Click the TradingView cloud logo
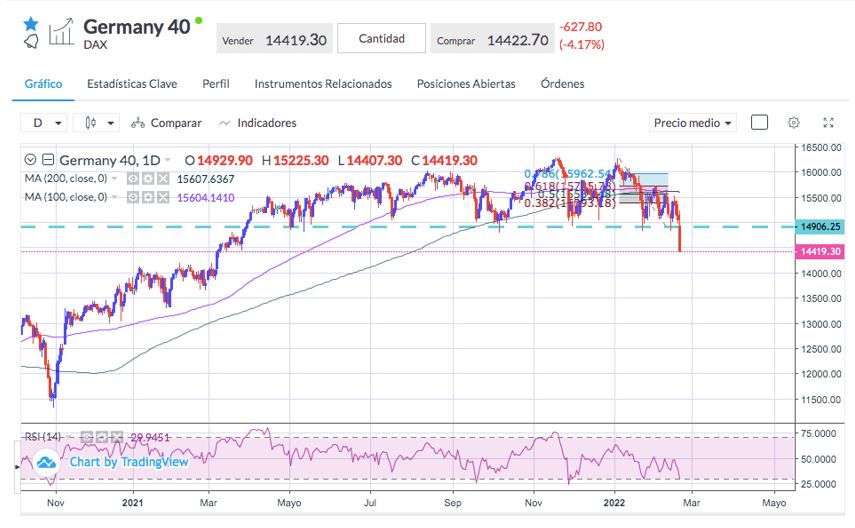 point(46,463)
